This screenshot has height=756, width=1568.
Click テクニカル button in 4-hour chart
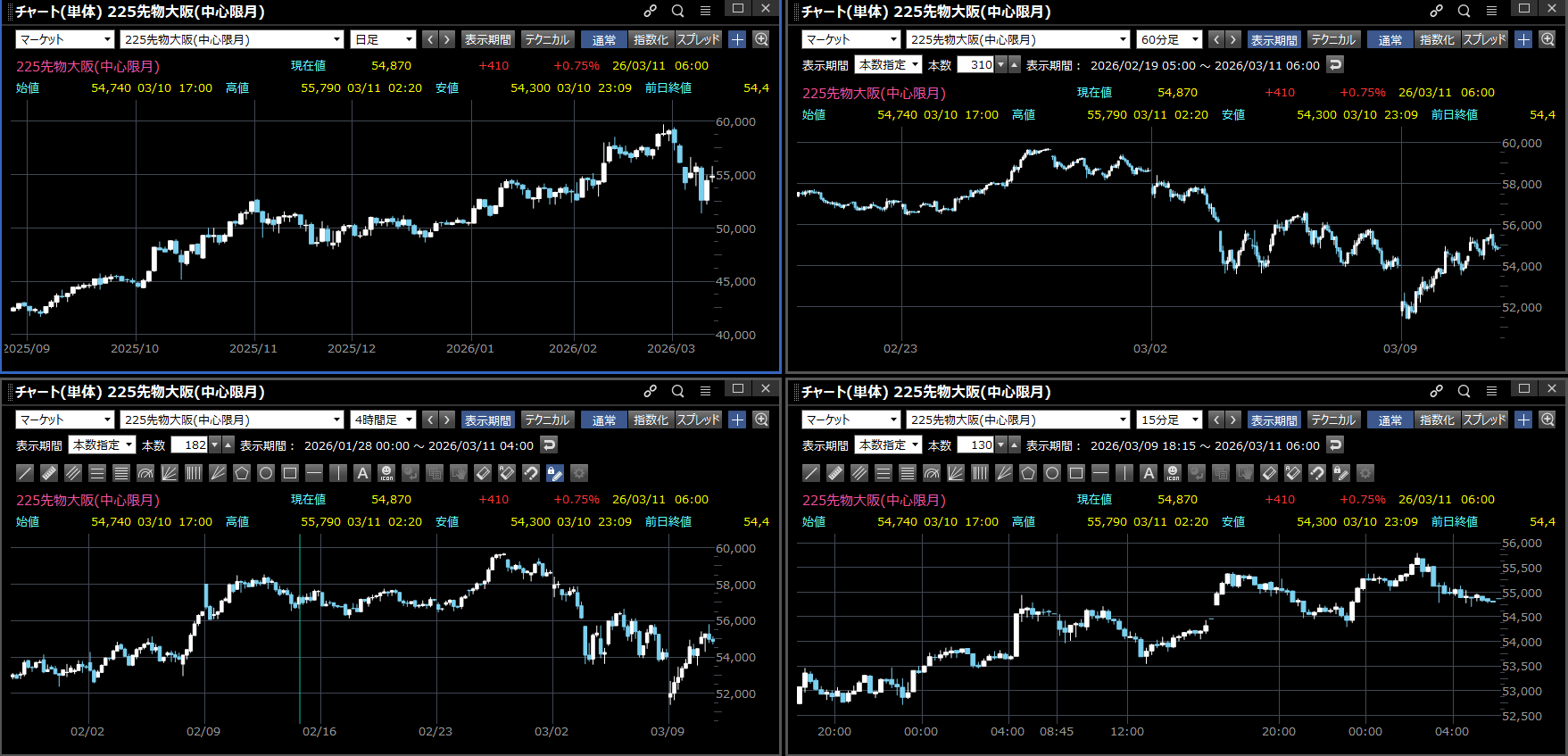(x=547, y=420)
